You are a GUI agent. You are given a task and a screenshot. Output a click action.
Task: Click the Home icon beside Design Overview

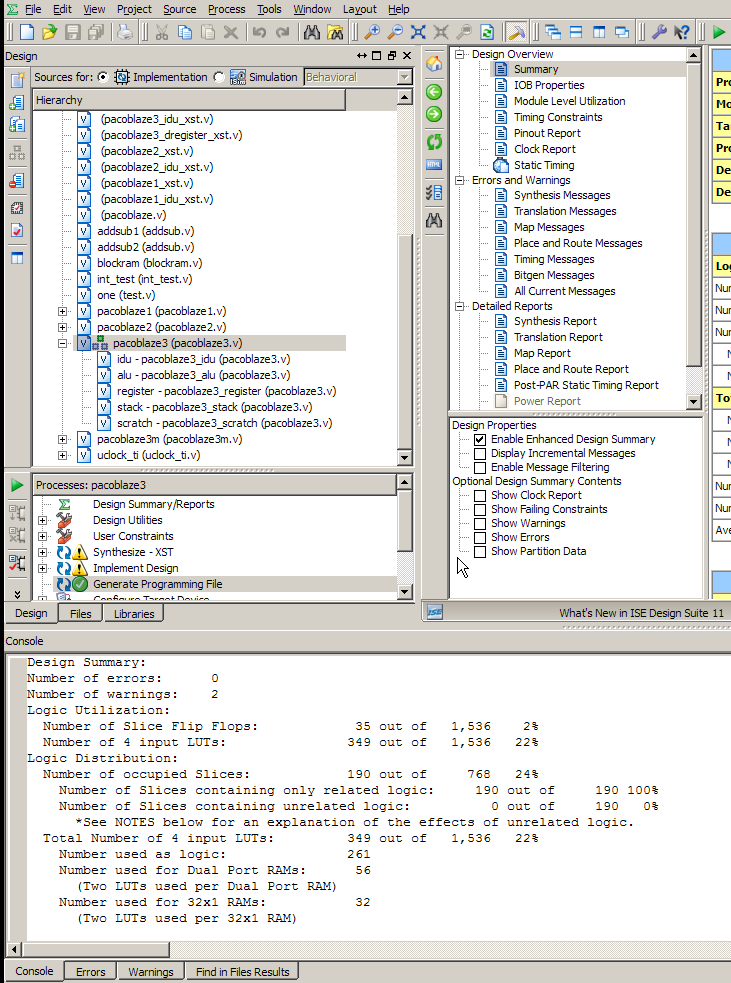coord(434,63)
